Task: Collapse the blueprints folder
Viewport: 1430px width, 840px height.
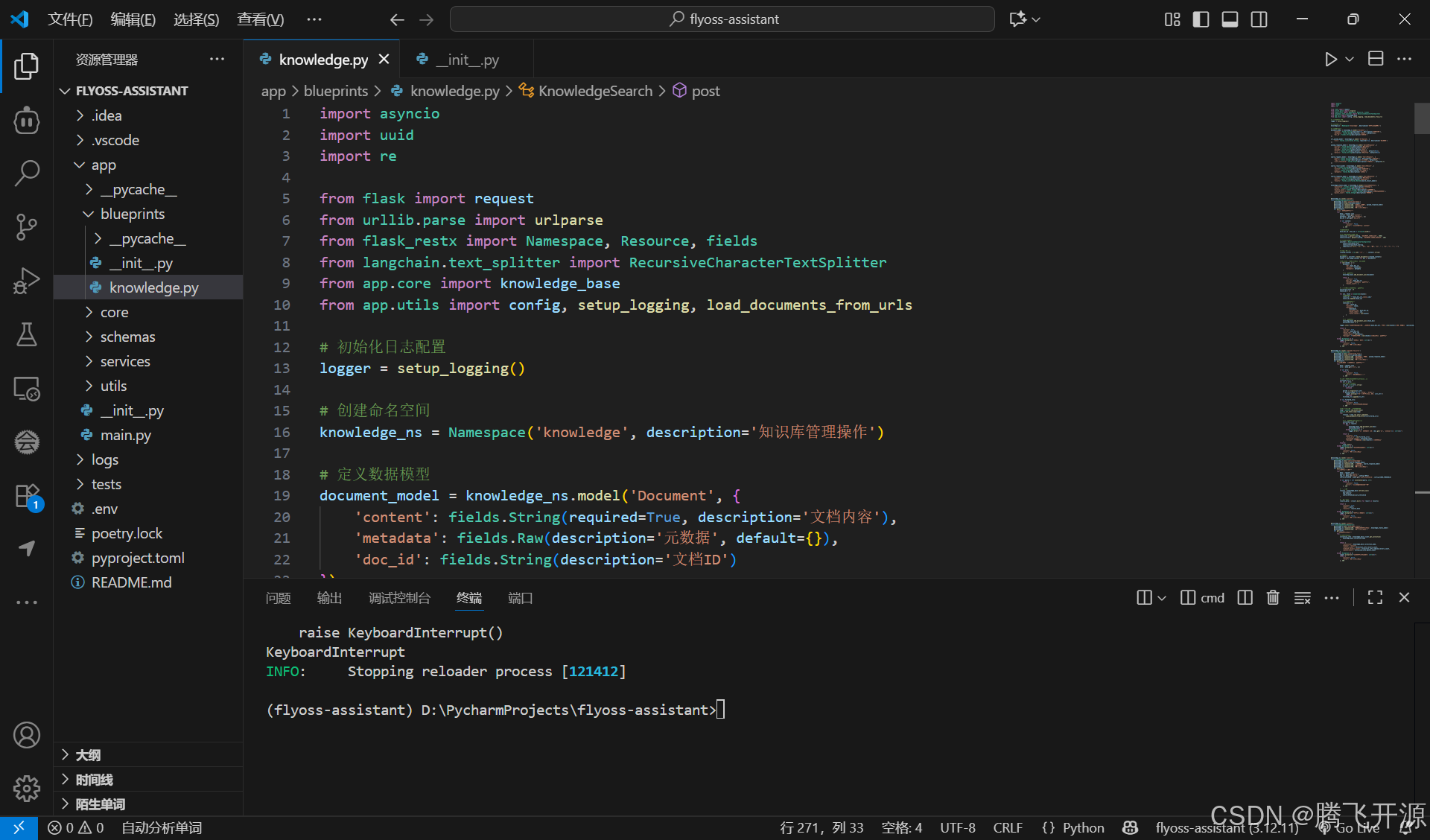Action: coord(133,214)
